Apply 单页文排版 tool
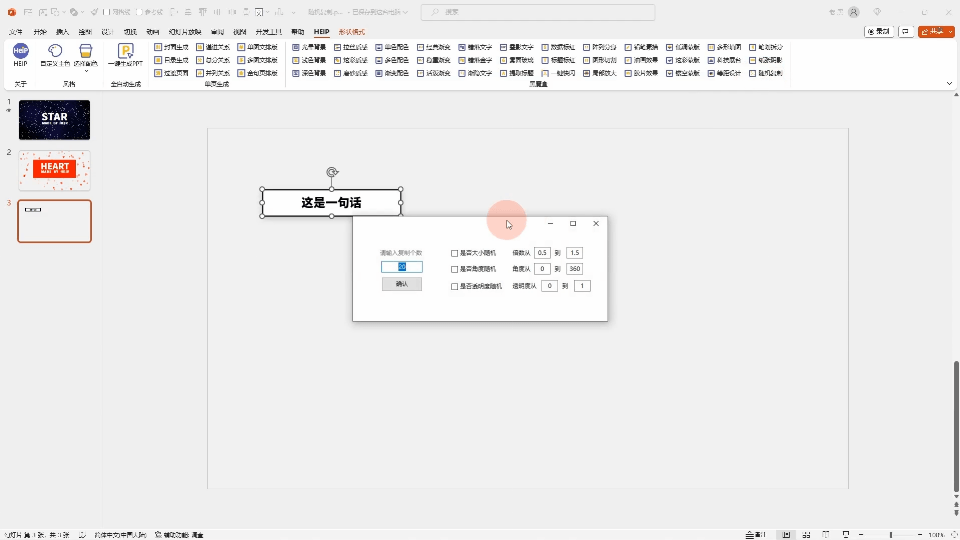 click(x=258, y=47)
